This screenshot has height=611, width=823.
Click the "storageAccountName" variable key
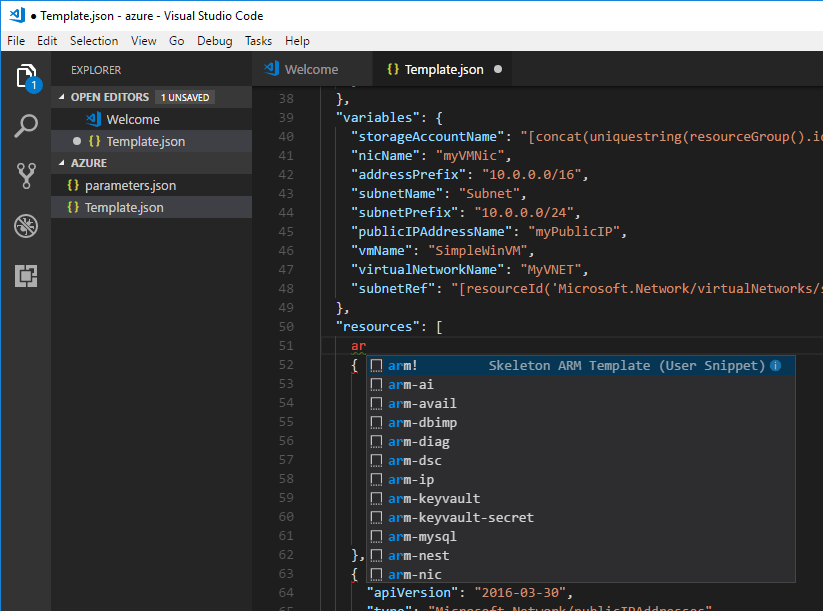coord(428,136)
